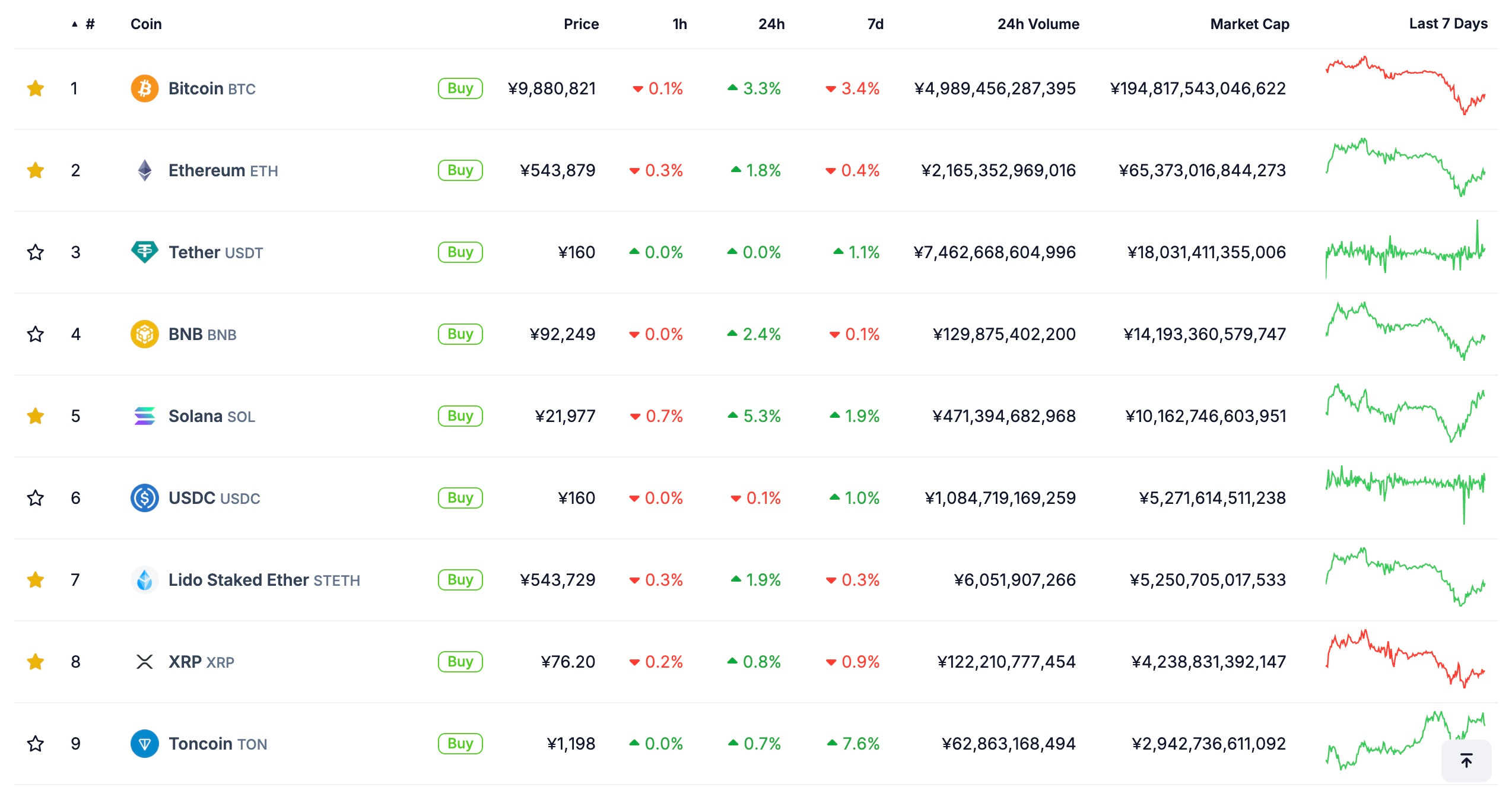Click the Buy button for Bitcoin
This screenshot has height=787, width=1512.
460,88
